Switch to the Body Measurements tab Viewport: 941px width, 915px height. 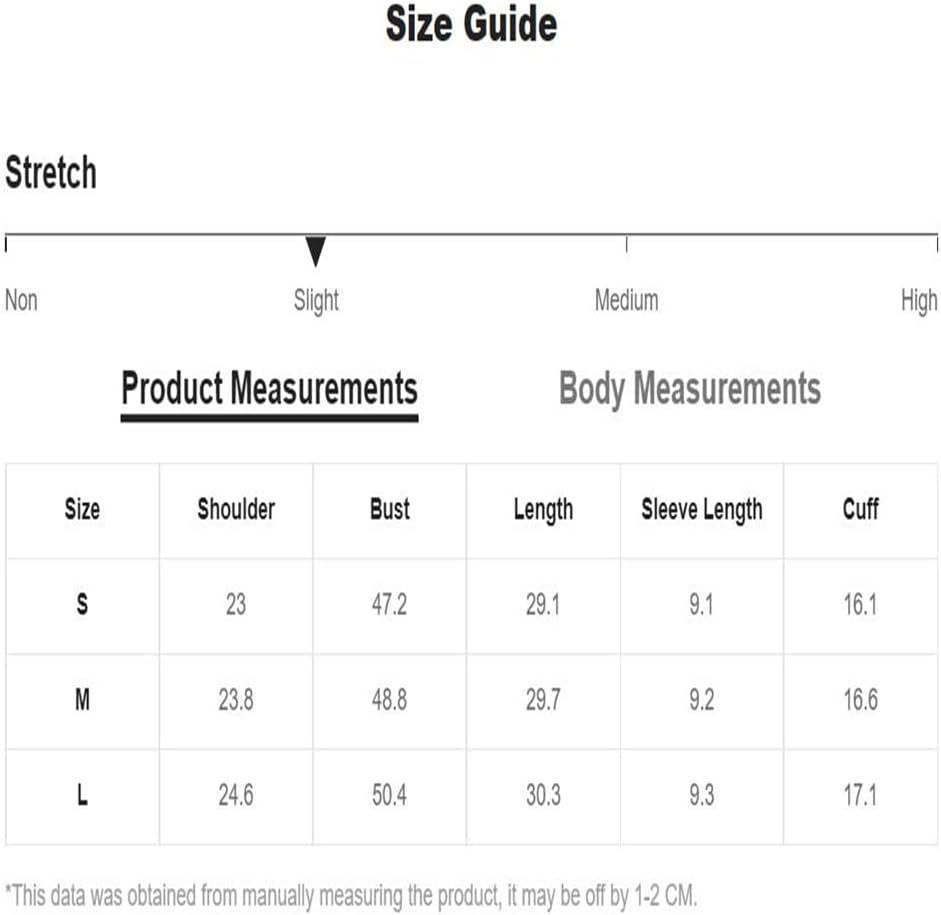[x=690, y=389]
